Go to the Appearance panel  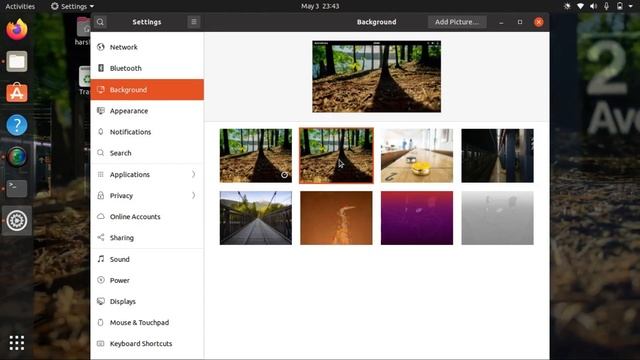147,111
